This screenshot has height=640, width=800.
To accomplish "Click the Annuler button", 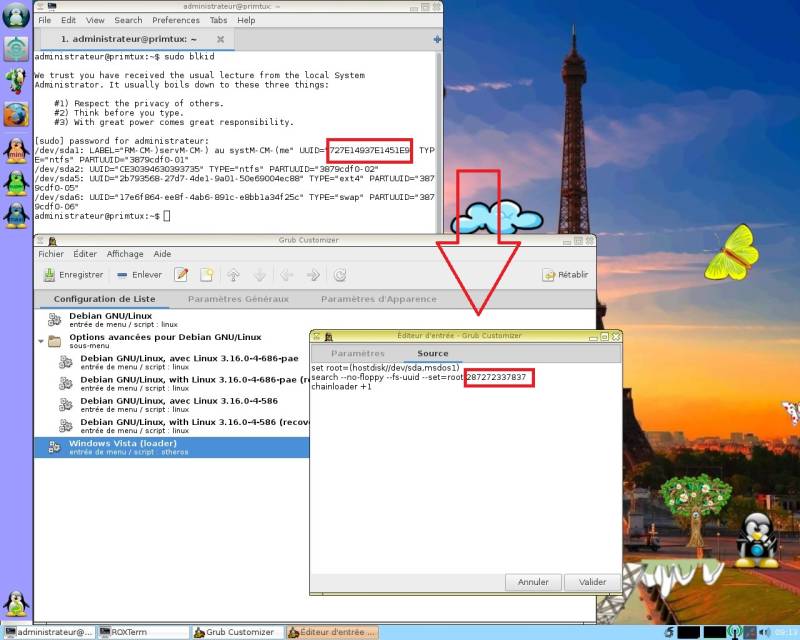I will coord(533,582).
